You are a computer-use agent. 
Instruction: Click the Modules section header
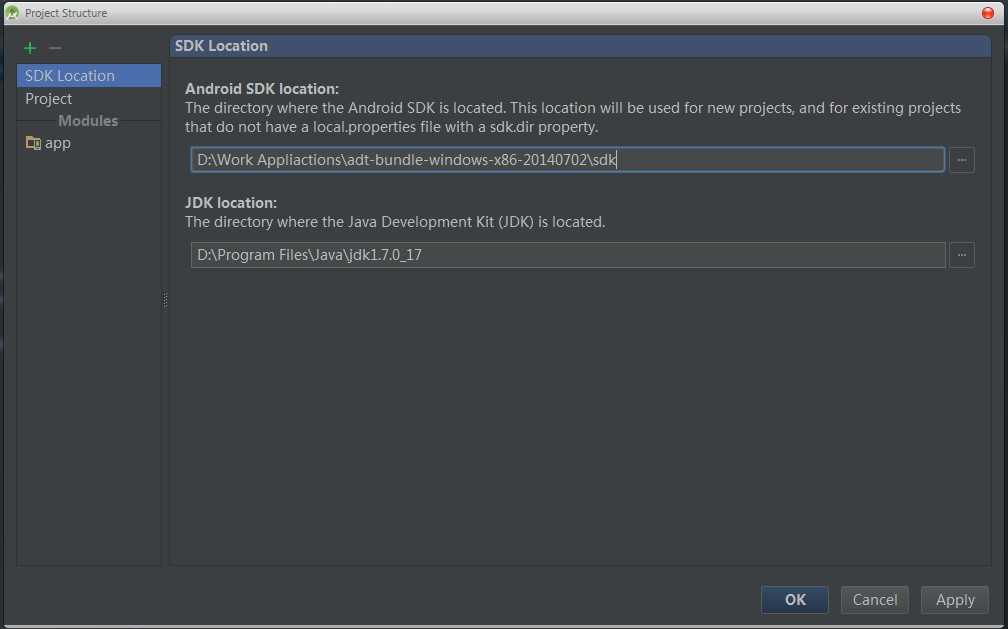(88, 121)
